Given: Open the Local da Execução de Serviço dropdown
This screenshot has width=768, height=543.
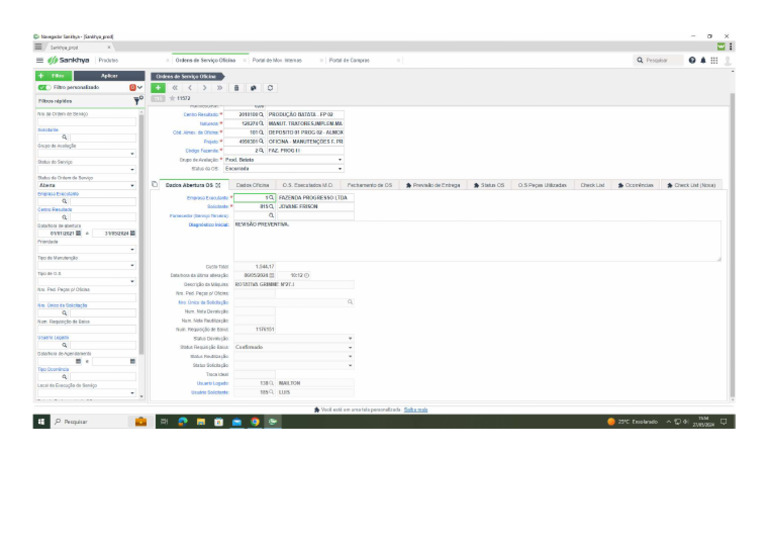Looking at the screenshot, I should click(x=87, y=393).
